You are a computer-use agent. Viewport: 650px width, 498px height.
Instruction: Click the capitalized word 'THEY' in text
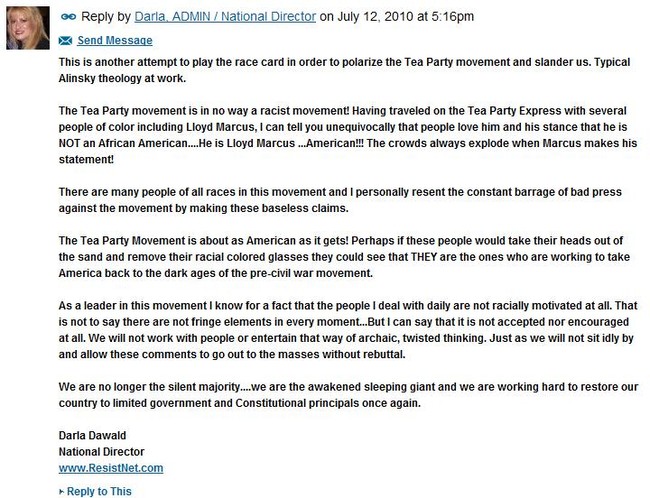tap(424, 257)
